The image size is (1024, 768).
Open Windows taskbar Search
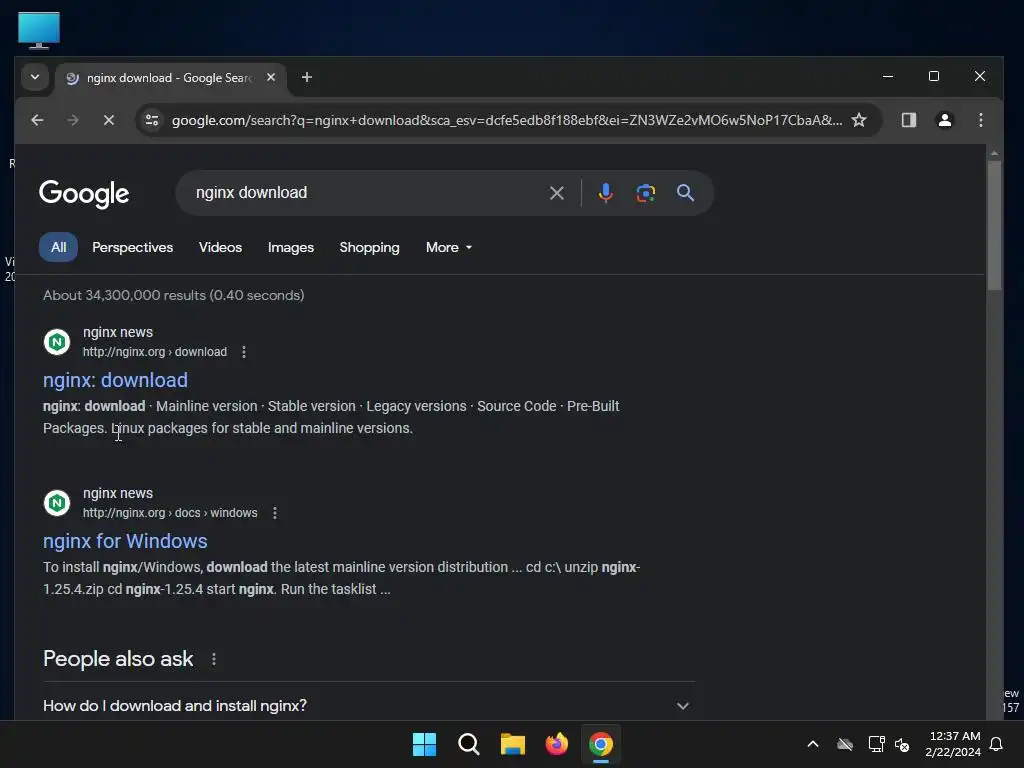[x=469, y=744]
